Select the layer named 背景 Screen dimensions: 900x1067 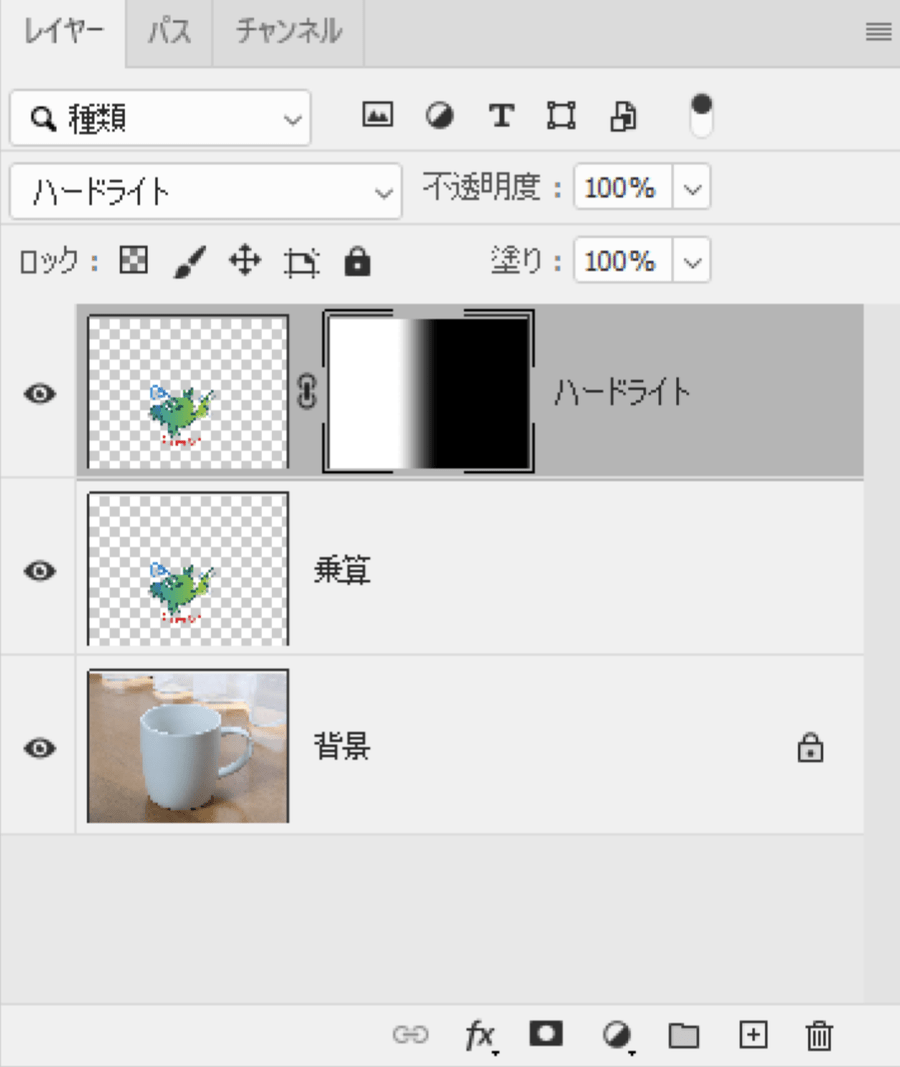coord(342,746)
